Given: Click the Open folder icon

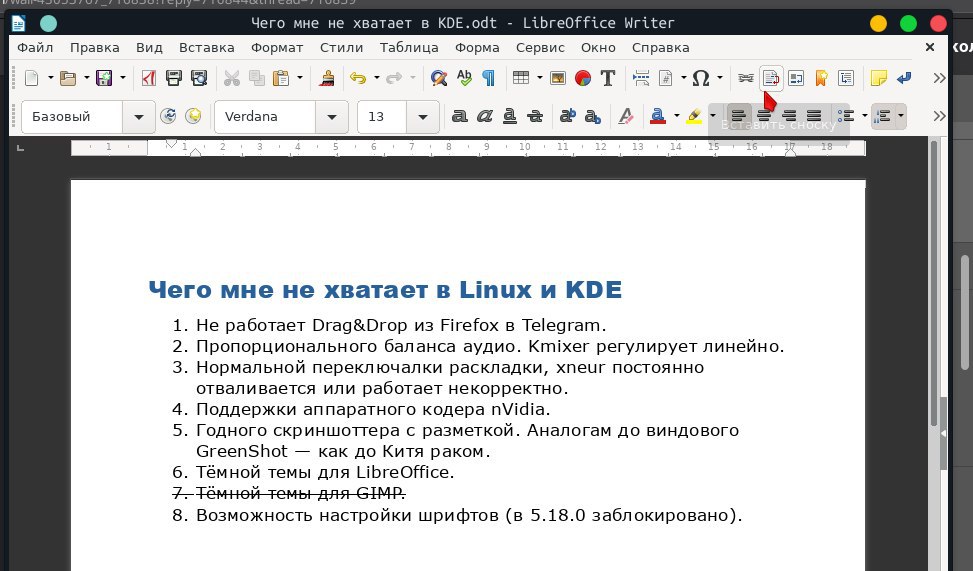Looking at the screenshot, I should [68, 78].
